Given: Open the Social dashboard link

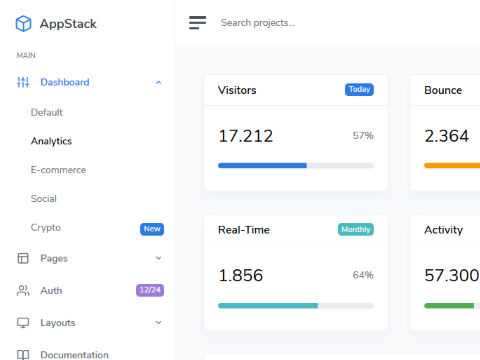Looking at the screenshot, I should 44,199.
